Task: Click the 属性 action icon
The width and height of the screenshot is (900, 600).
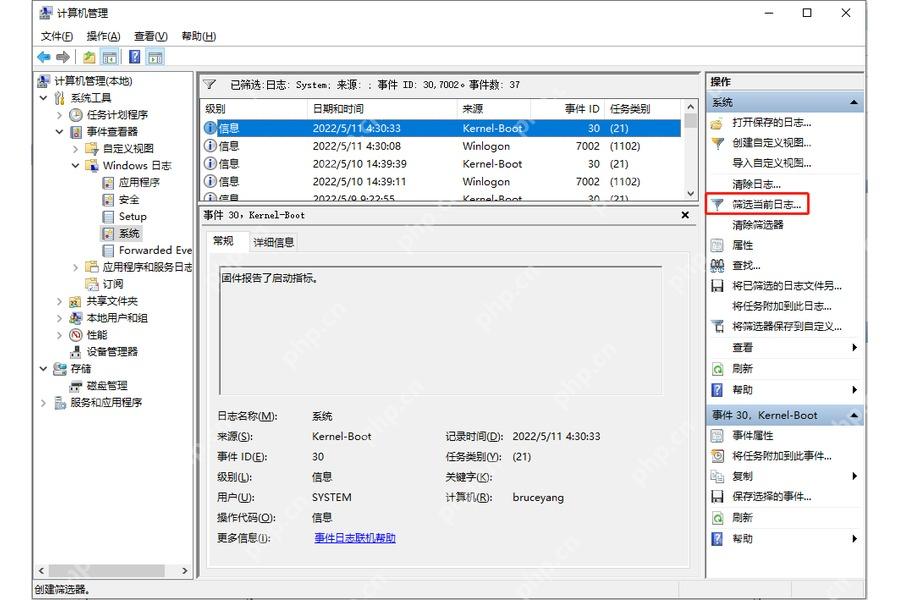Action: pos(717,245)
